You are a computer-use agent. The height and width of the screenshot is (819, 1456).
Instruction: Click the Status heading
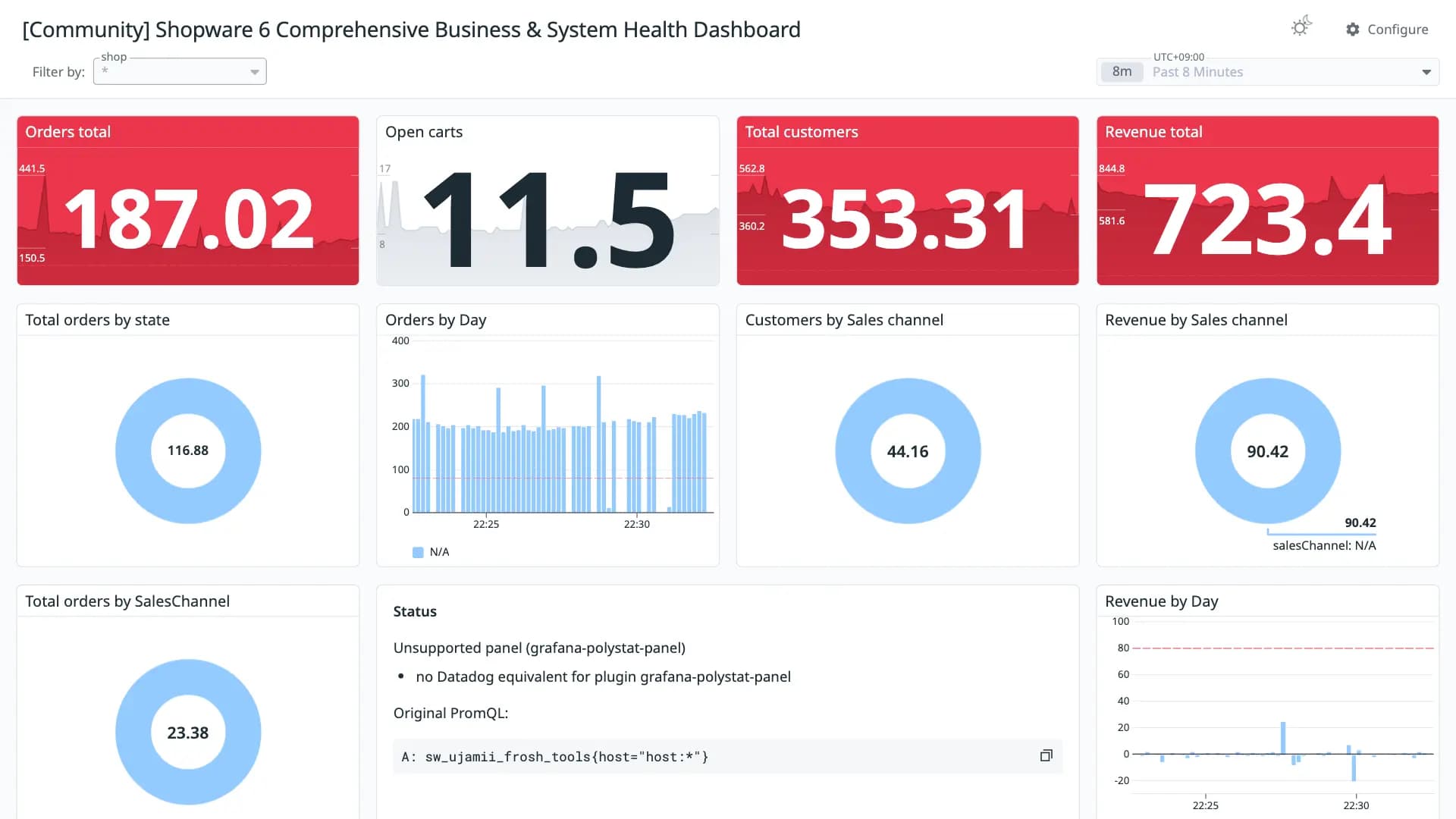(415, 611)
